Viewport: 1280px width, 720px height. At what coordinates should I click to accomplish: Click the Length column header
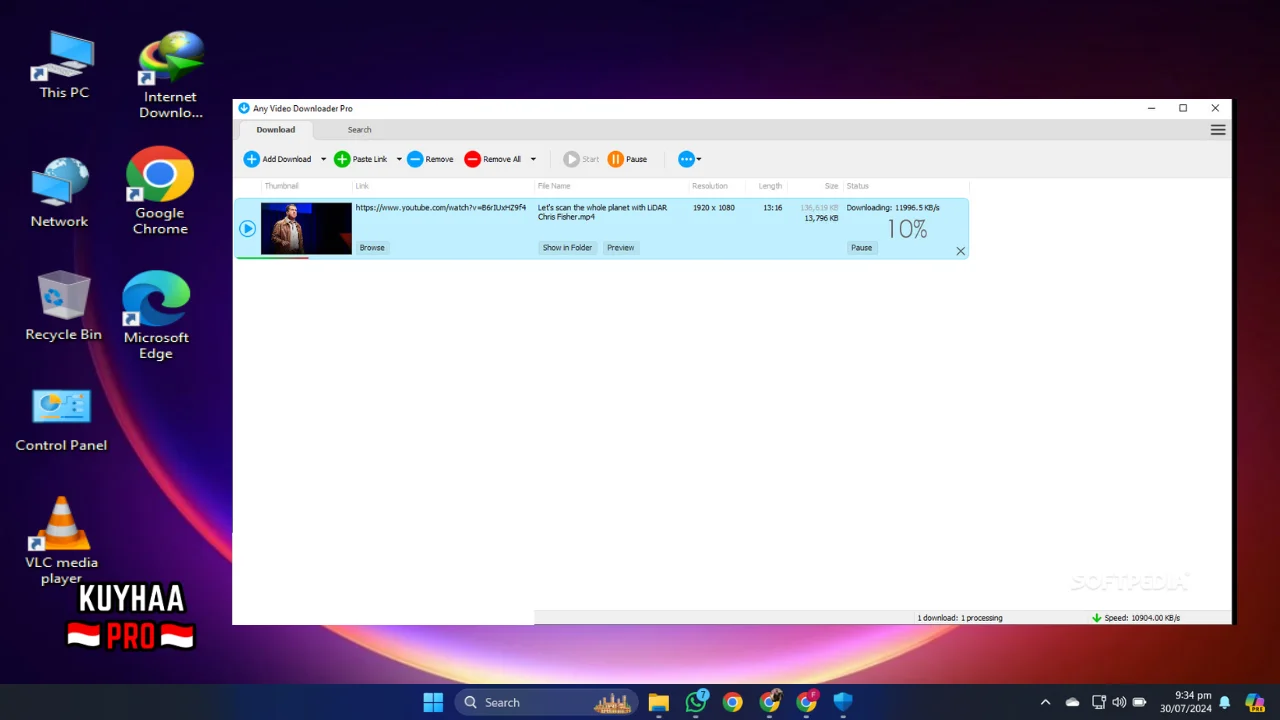tap(770, 186)
